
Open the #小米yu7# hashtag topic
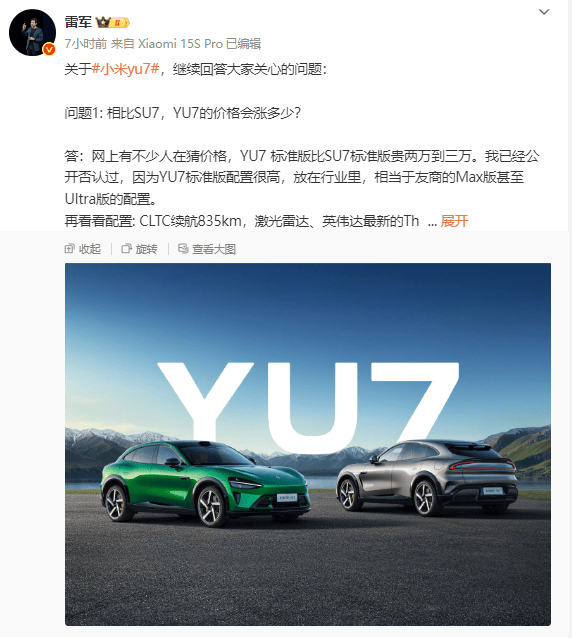(x=125, y=69)
